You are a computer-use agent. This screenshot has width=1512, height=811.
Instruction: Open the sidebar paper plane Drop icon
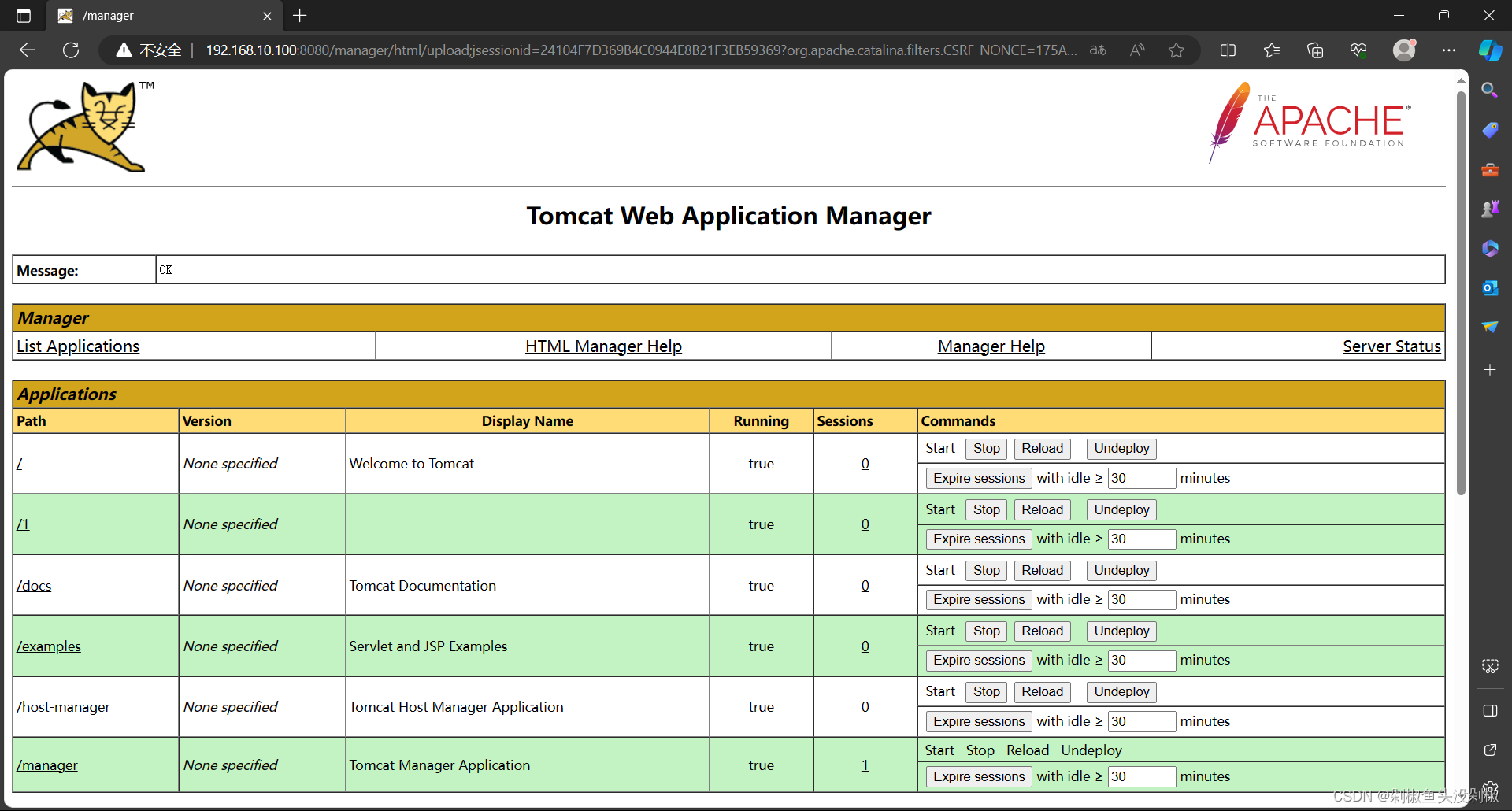(1490, 327)
